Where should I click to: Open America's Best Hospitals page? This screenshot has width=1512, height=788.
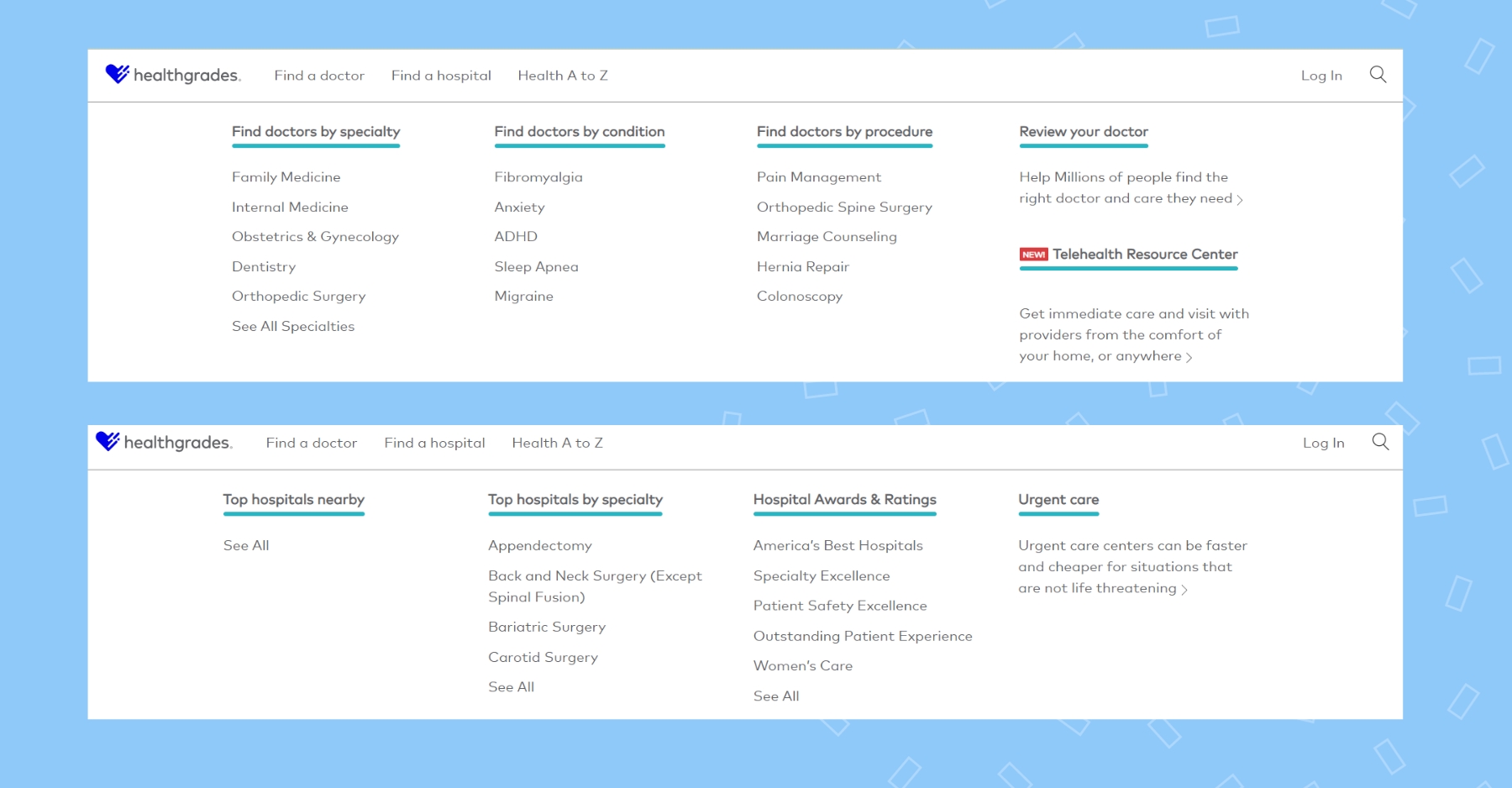[838, 545]
